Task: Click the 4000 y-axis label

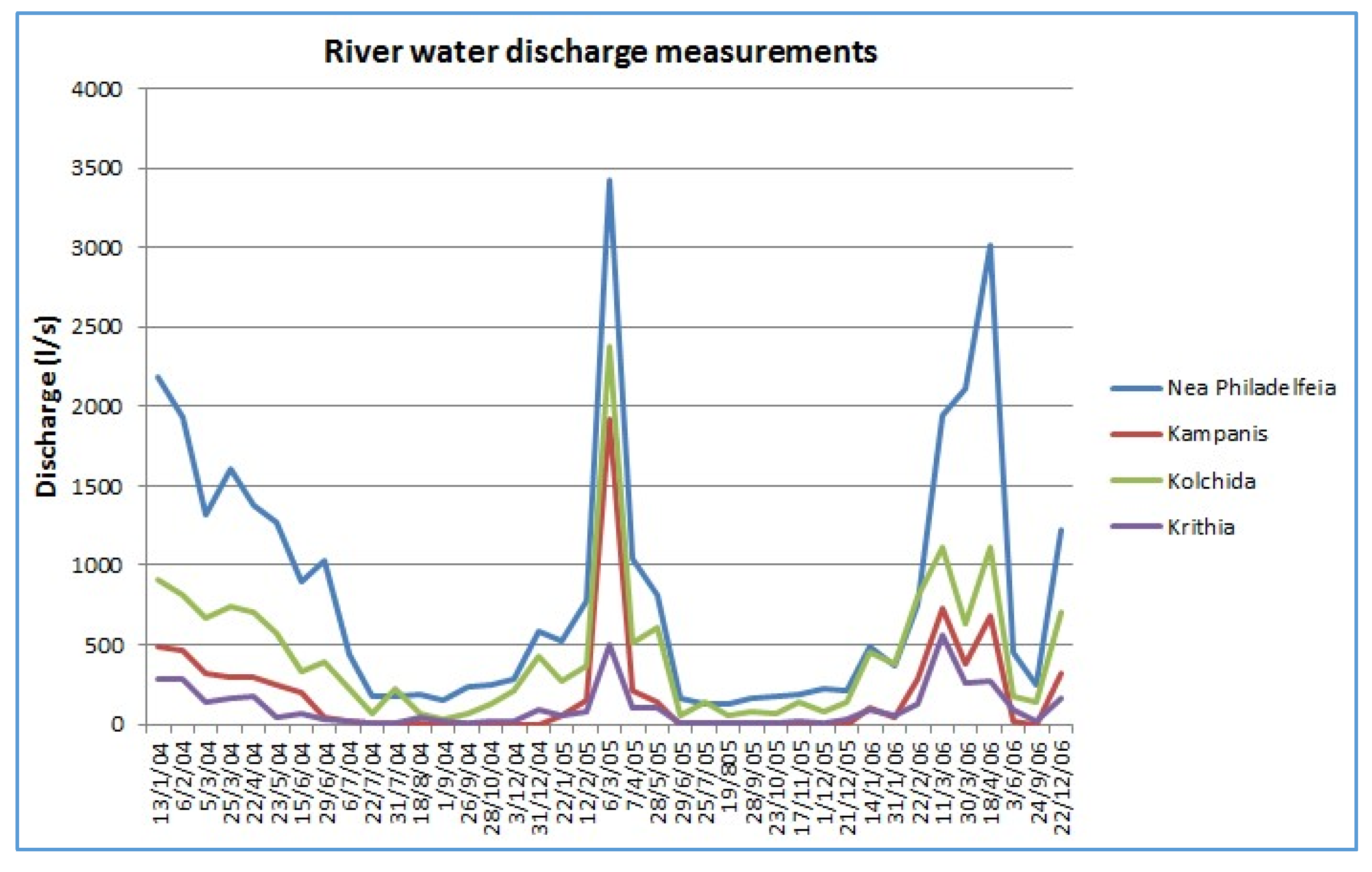Action: click(97, 89)
